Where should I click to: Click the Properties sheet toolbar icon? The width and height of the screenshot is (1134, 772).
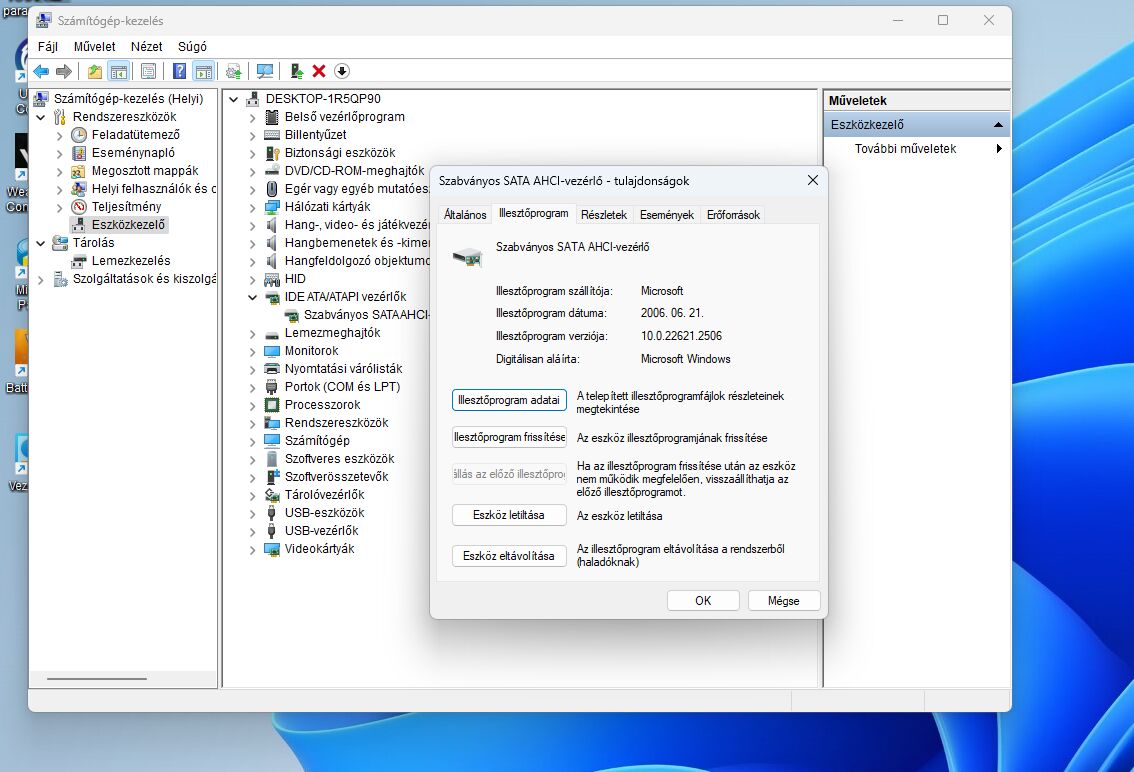148,71
